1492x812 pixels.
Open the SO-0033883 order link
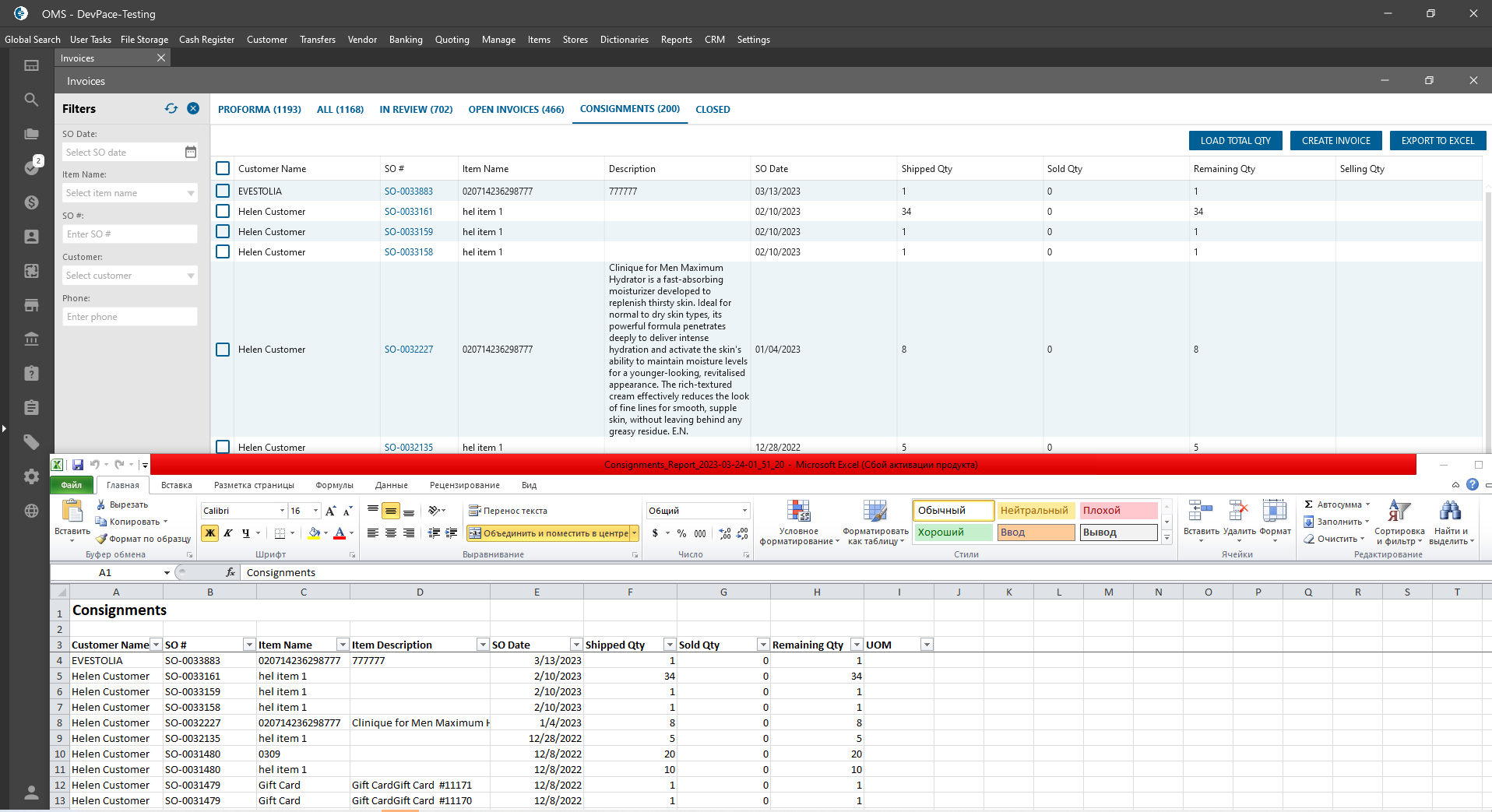click(x=408, y=192)
